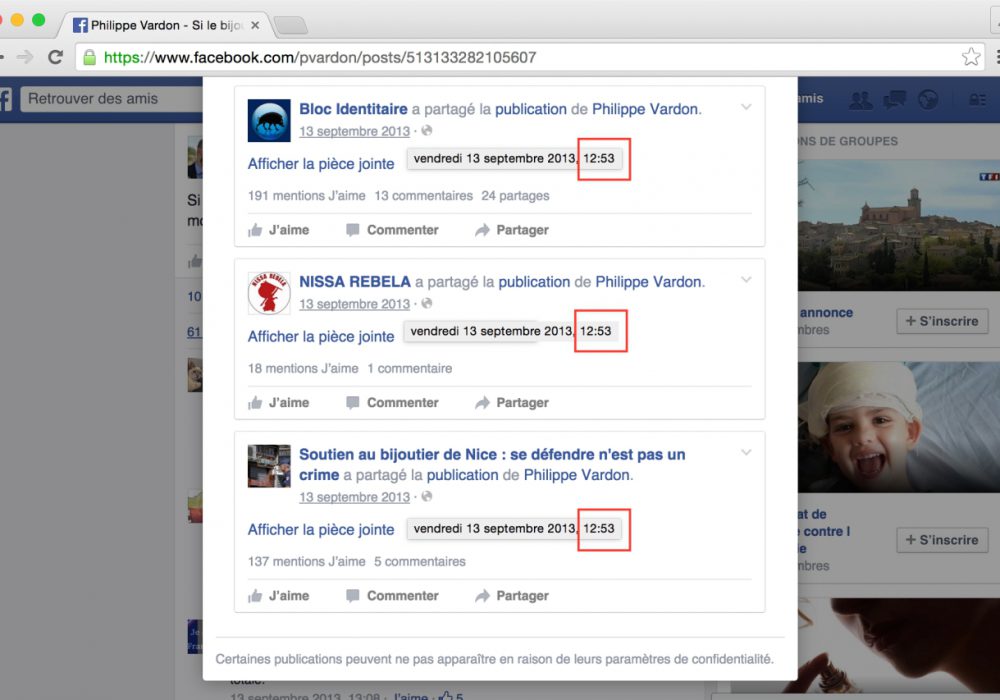Viewport: 1000px width, 700px height.
Task: Click the public globe icon on Bloc Identitaire post
Action: (x=427, y=131)
